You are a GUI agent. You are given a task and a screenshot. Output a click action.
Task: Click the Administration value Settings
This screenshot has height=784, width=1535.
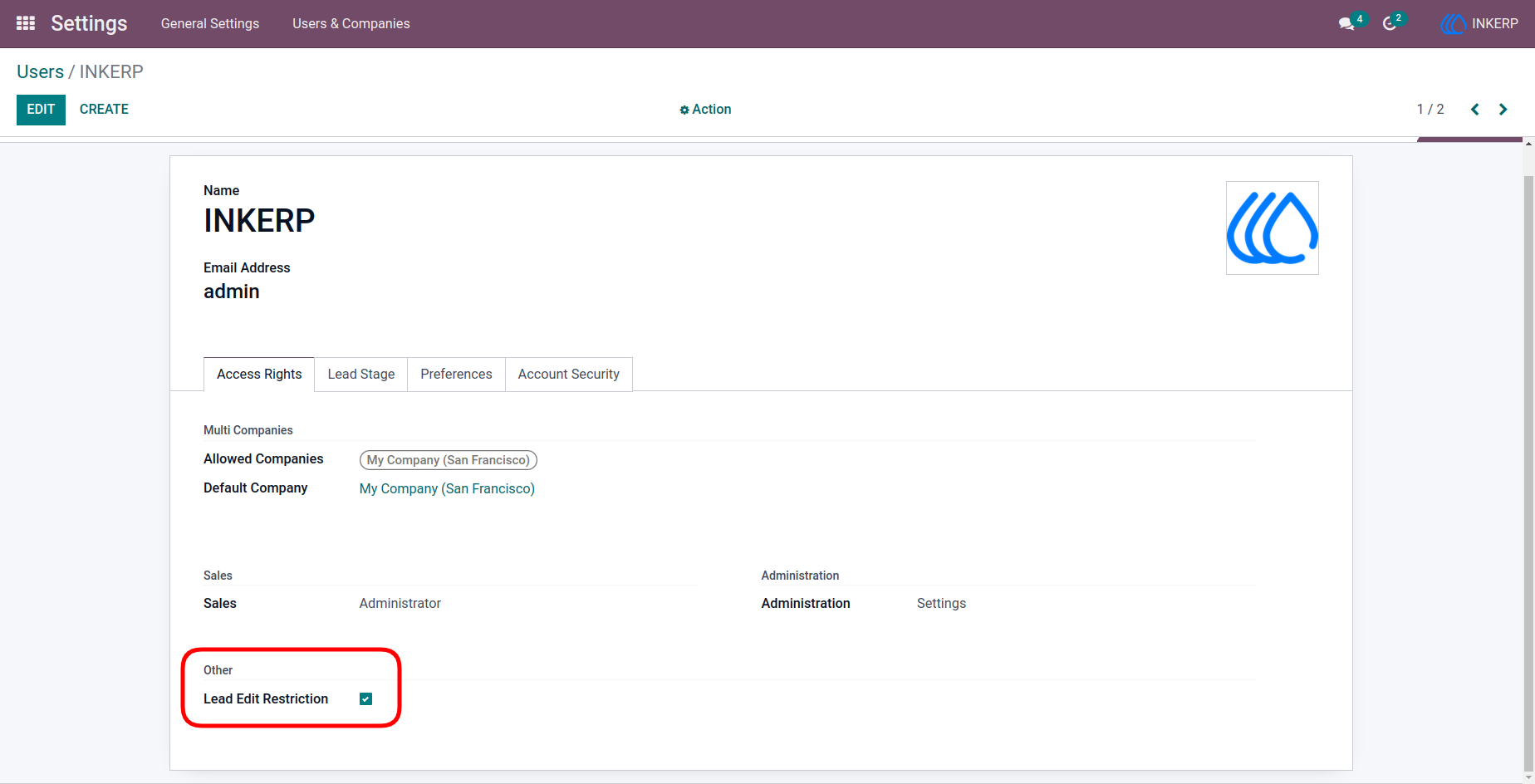pyautogui.click(x=941, y=604)
